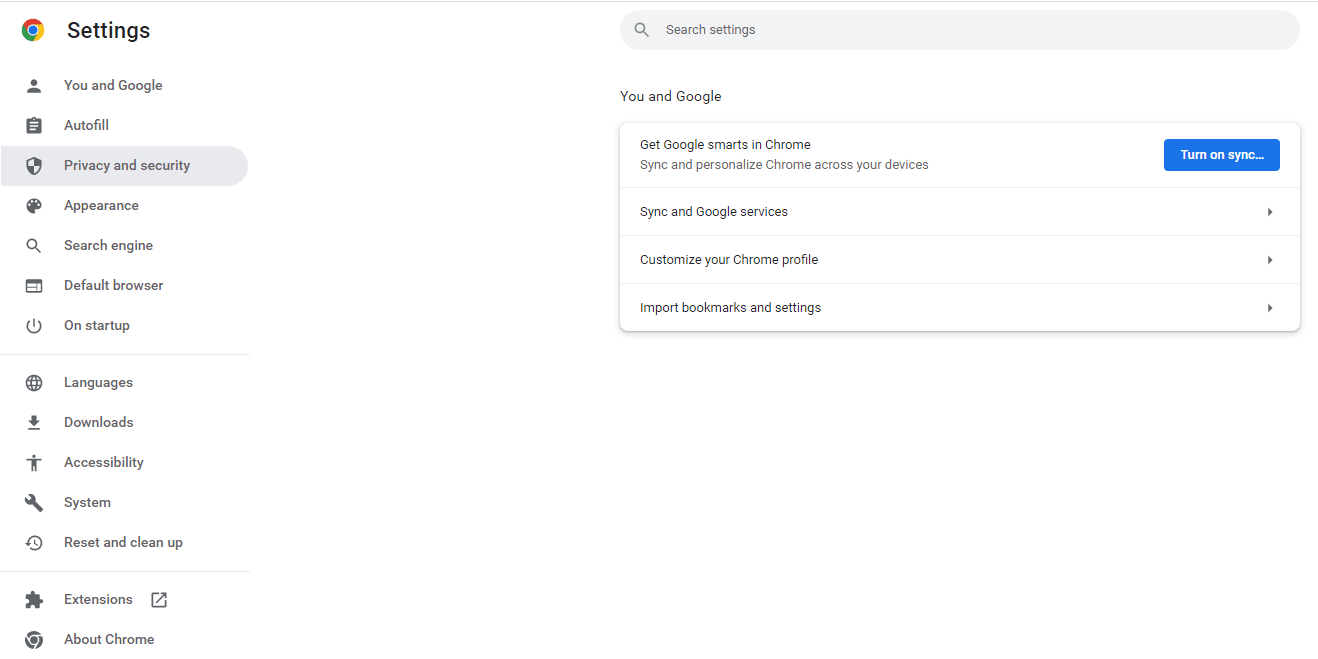The height and width of the screenshot is (659, 1318).
Task: Click the Autofill notepad icon
Action: 34,125
